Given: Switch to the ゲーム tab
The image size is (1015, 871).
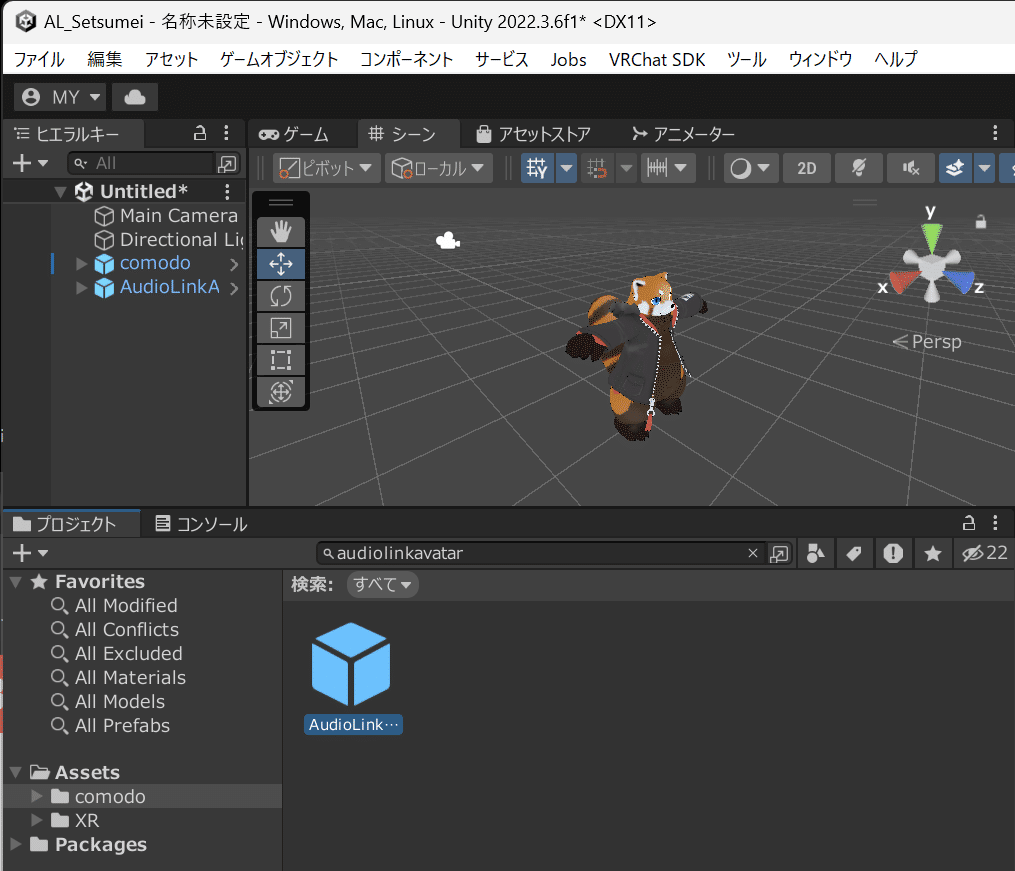Looking at the screenshot, I should pos(294,134).
